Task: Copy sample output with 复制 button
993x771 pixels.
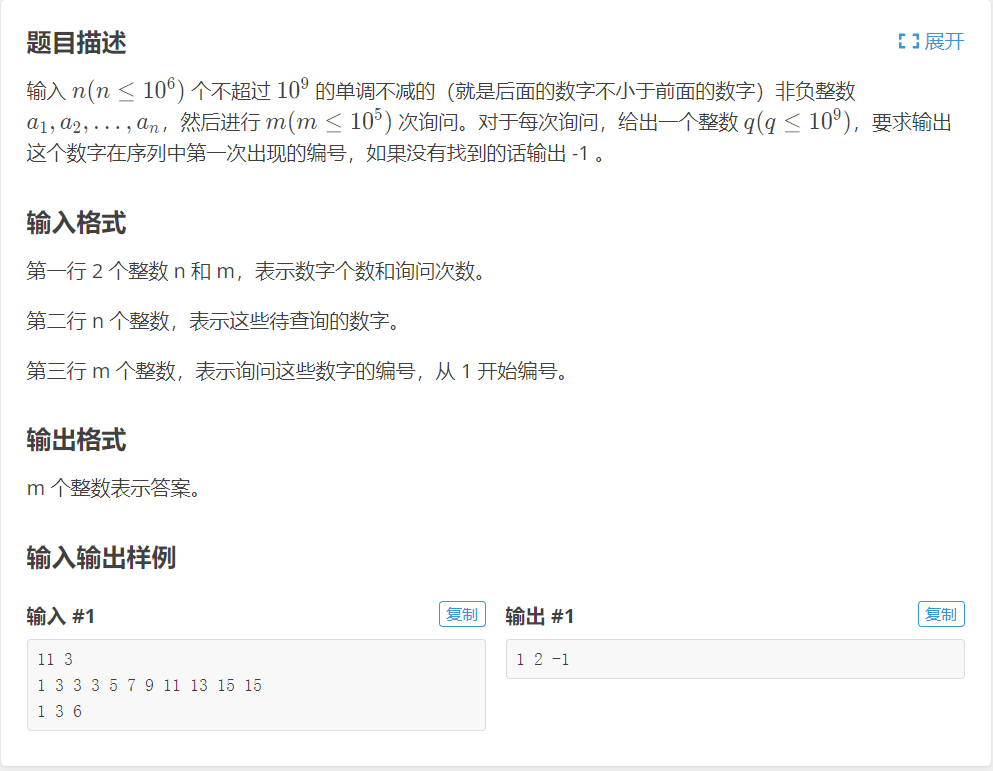Action: coord(941,614)
